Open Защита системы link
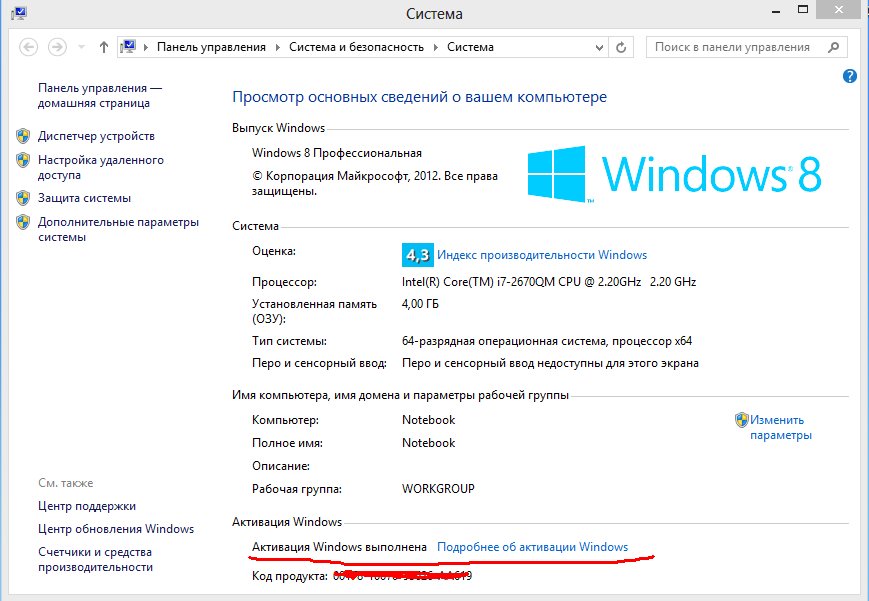This screenshot has height=601, width=869. 84,198
